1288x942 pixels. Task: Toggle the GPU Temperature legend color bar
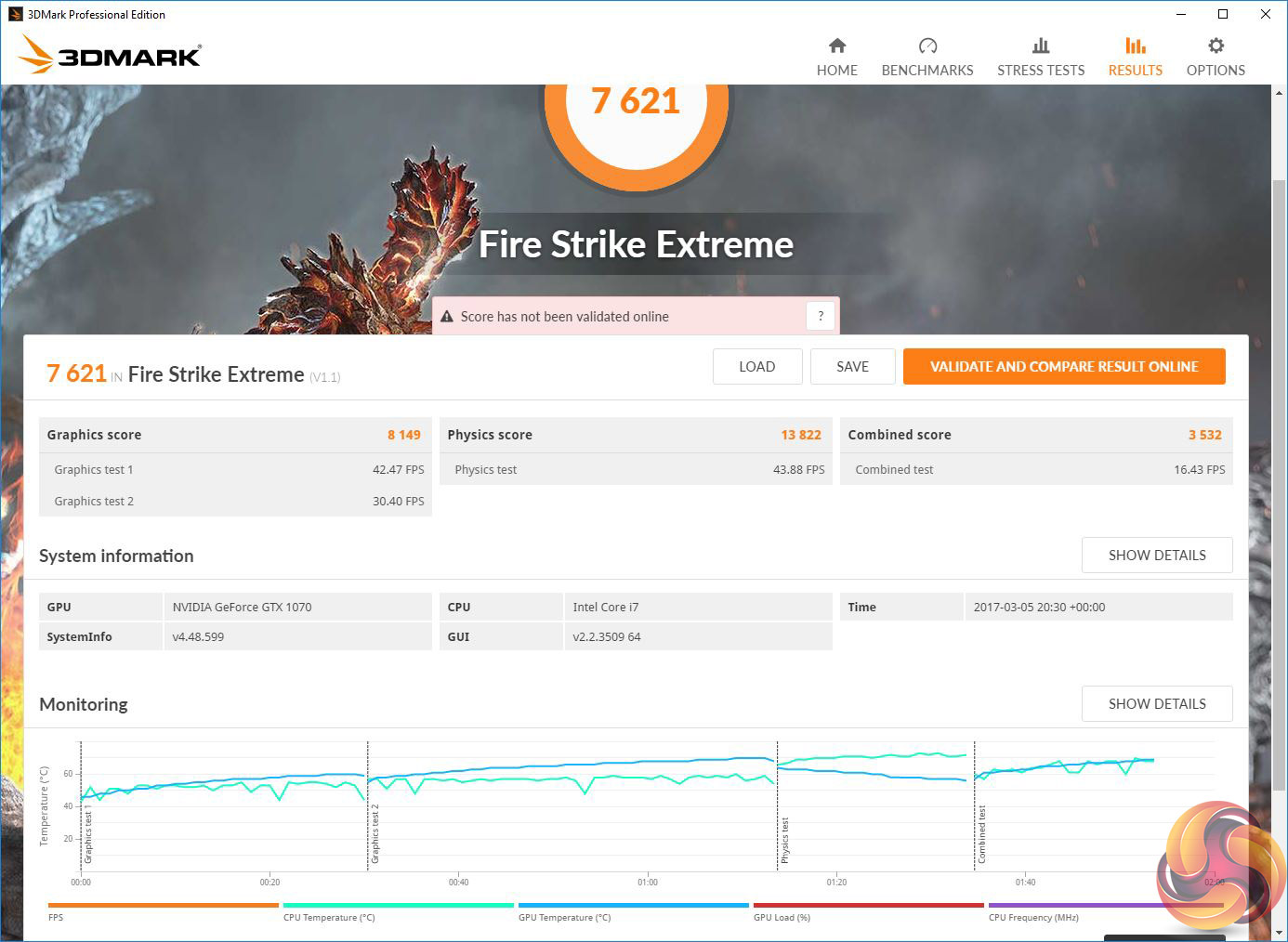click(x=634, y=905)
